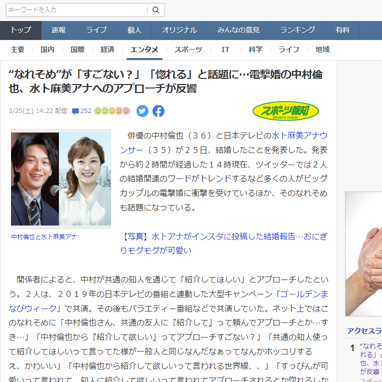This screenshot has width=382, height=382.
Task: Open the Sports Hochi publisher logo
Action: [286, 111]
